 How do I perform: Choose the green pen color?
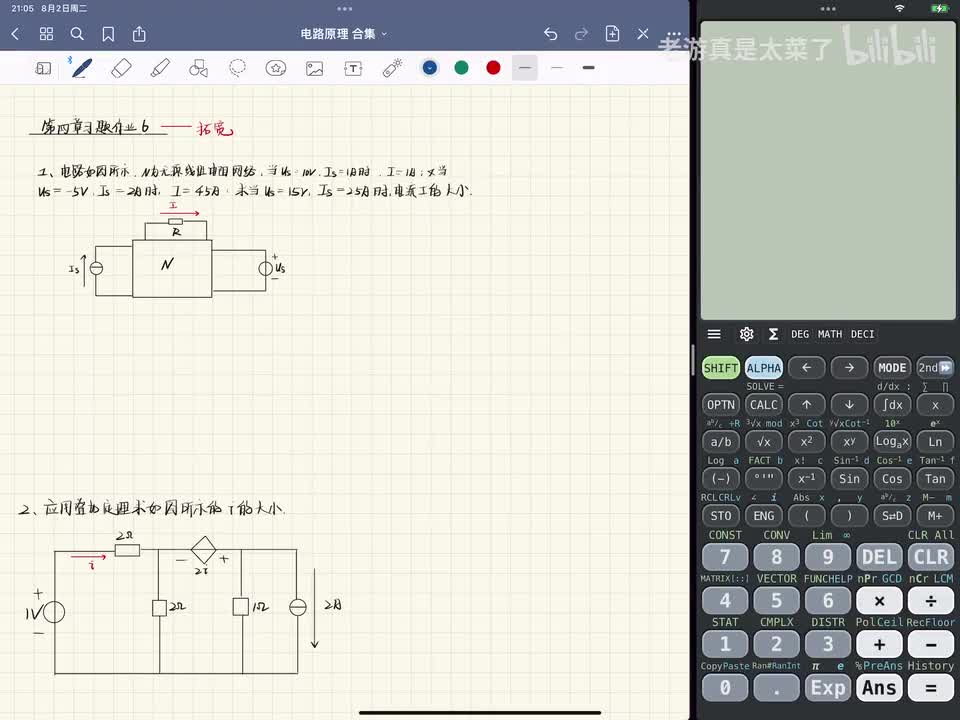tap(462, 68)
